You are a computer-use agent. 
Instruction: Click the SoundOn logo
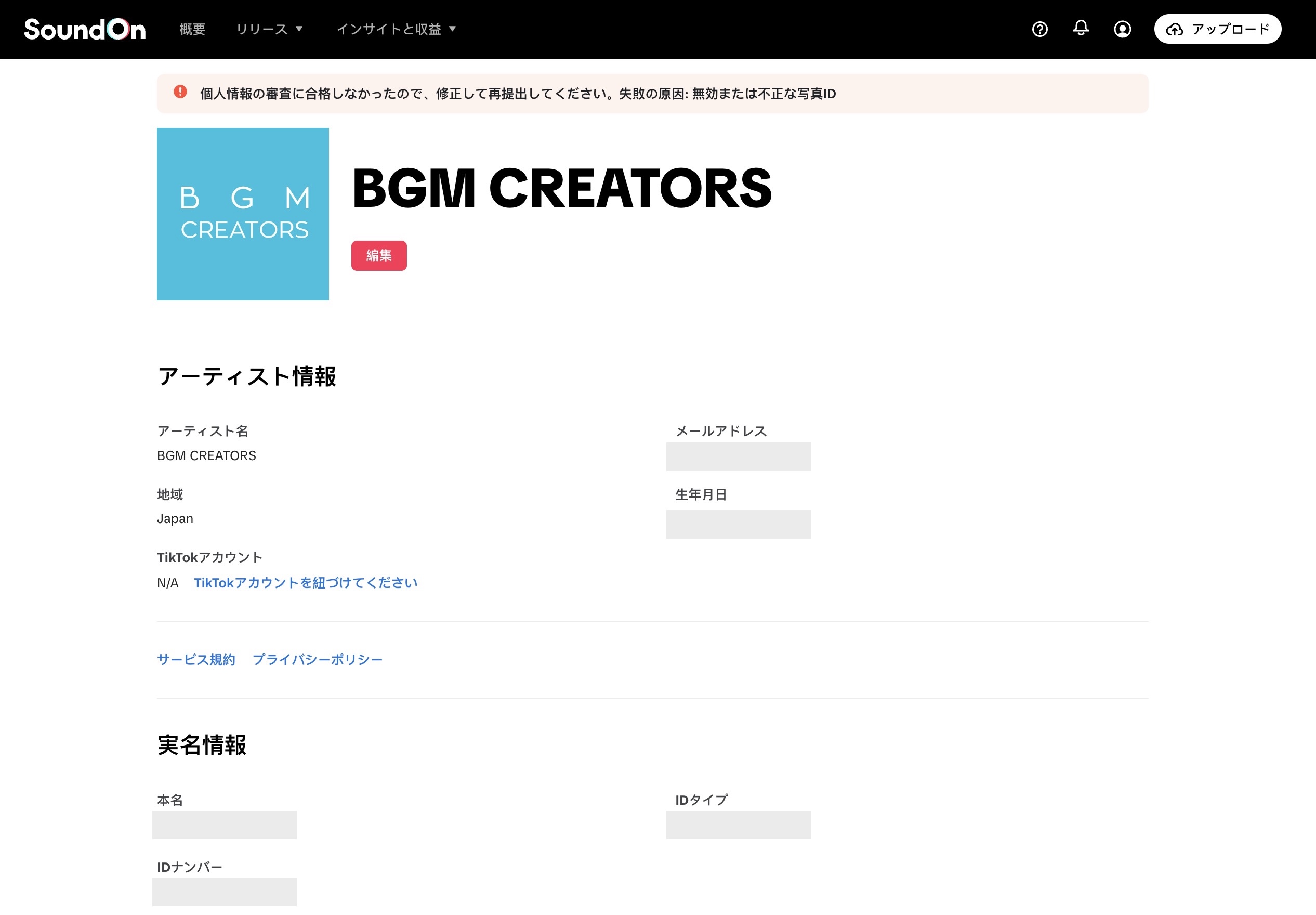tap(85, 29)
